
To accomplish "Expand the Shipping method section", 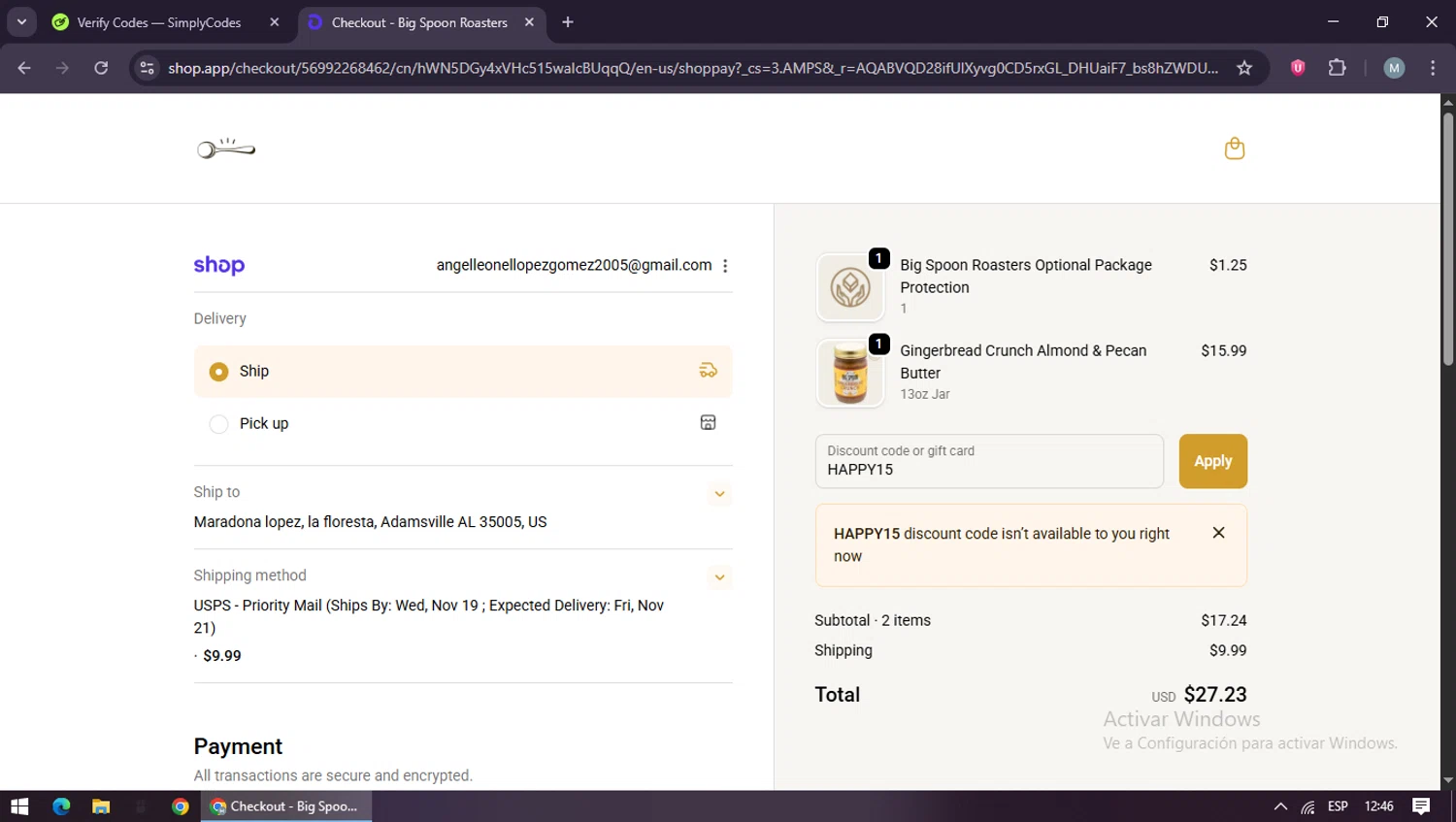I will click(x=719, y=577).
